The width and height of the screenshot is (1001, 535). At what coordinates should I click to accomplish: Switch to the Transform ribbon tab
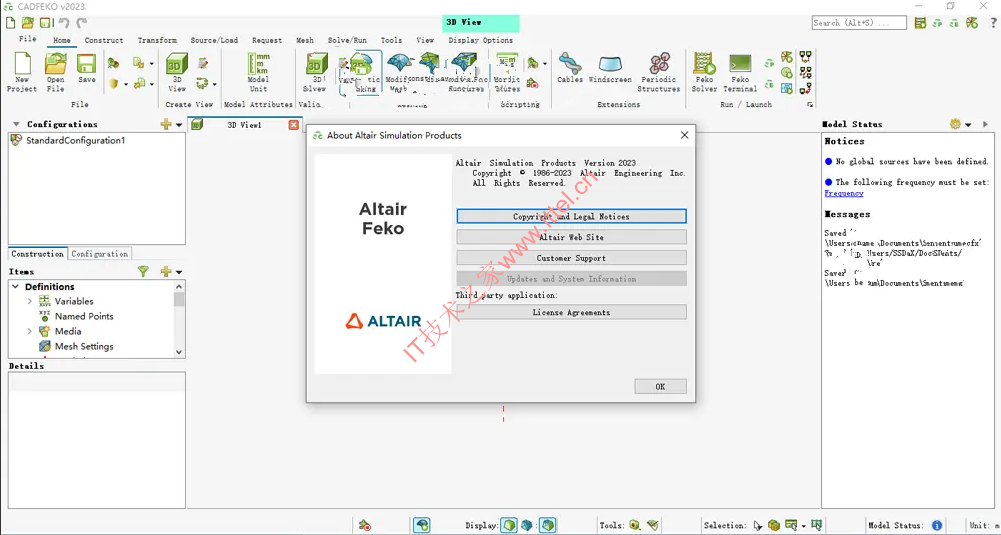[157, 40]
